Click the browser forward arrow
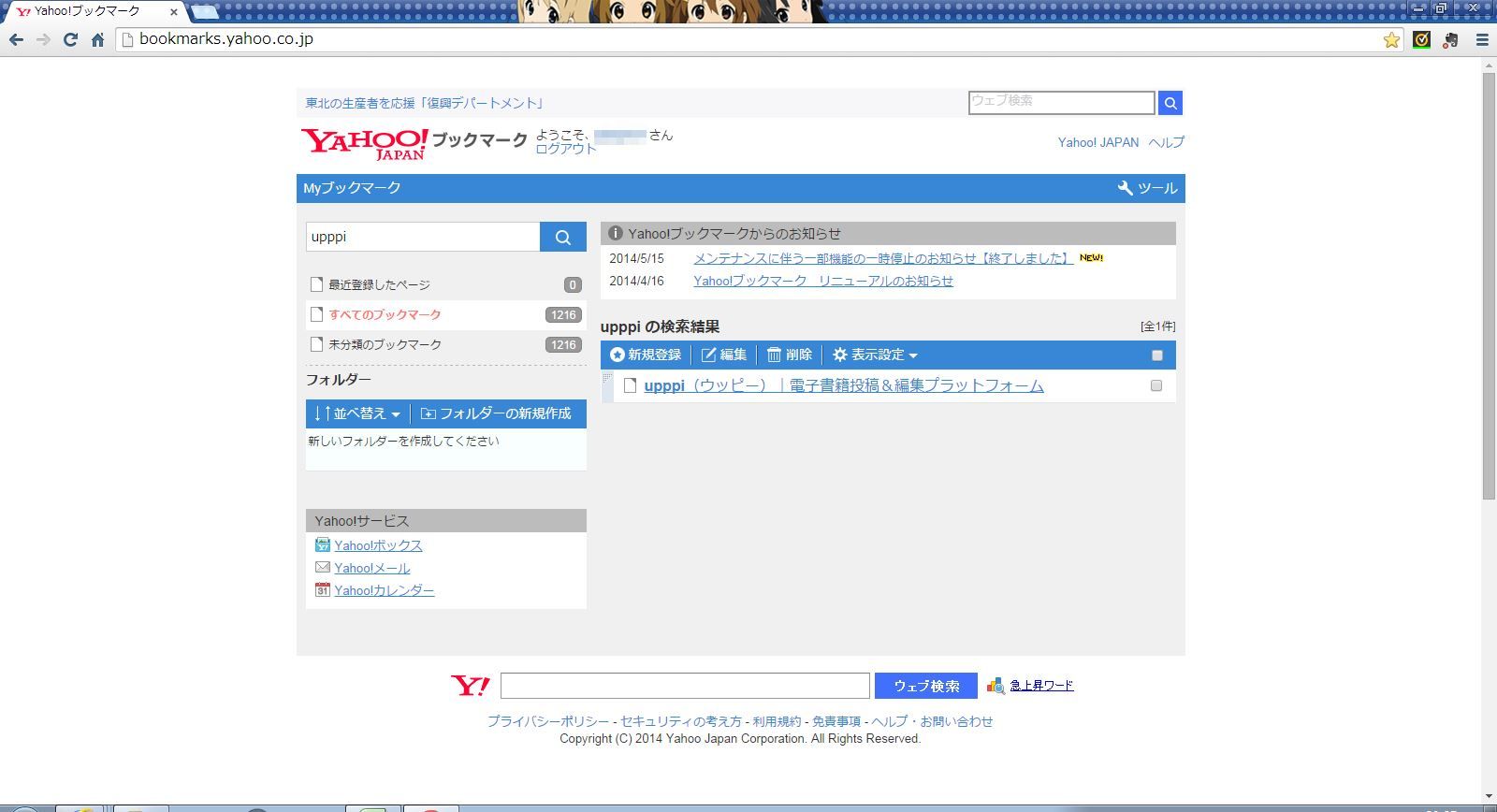The width and height of the screenshot is (1497, 812). pyautogui.click(x=43, y=40)
